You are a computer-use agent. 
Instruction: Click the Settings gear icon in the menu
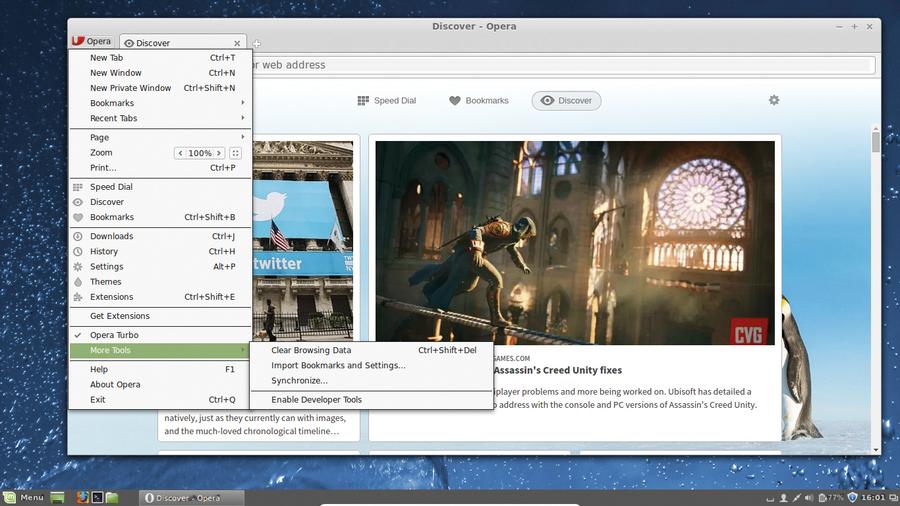point(78,267)
